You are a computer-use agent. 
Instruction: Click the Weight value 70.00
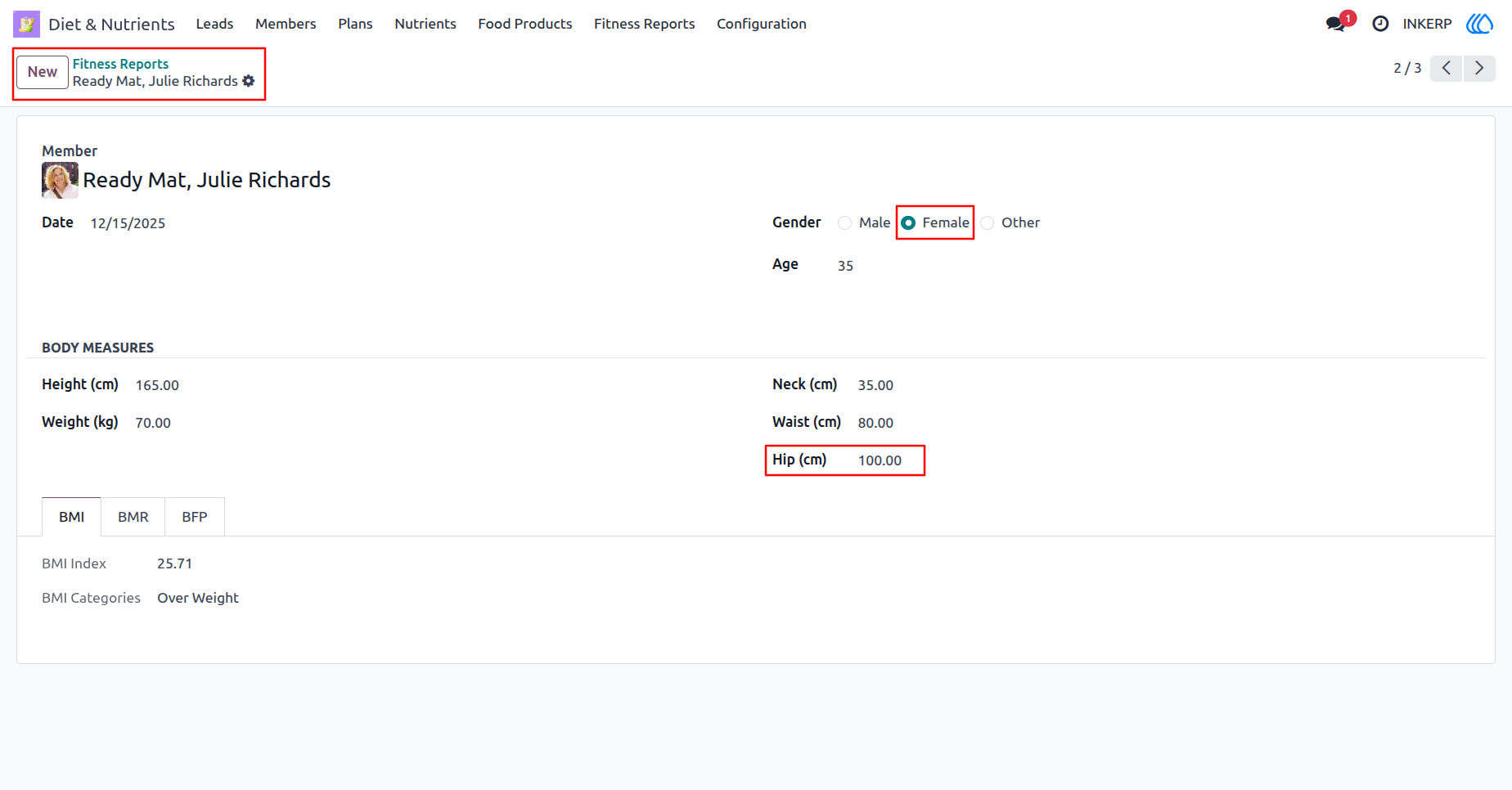click(x=153, y=423)
